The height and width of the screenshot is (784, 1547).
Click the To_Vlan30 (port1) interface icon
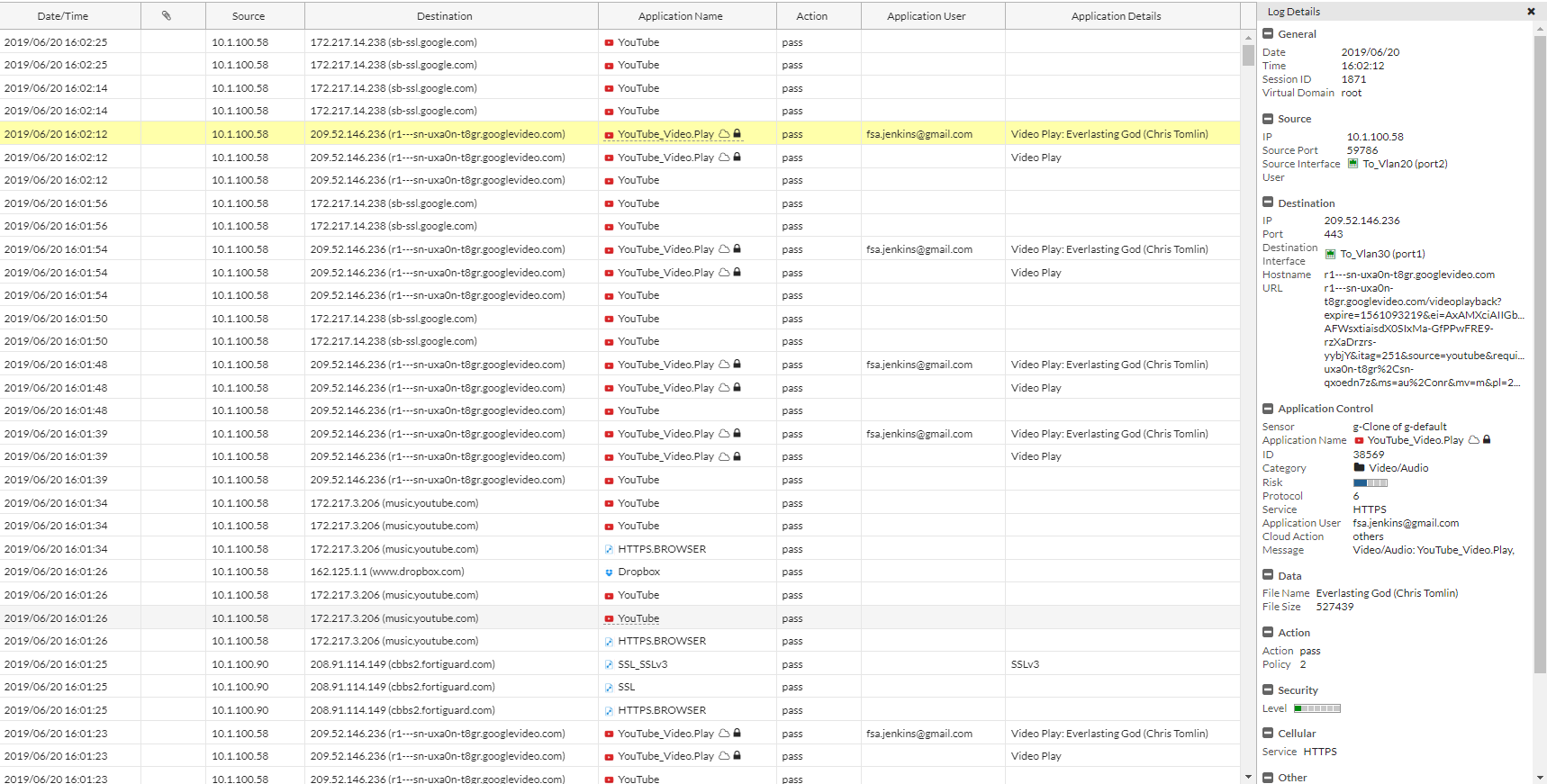1330,254
